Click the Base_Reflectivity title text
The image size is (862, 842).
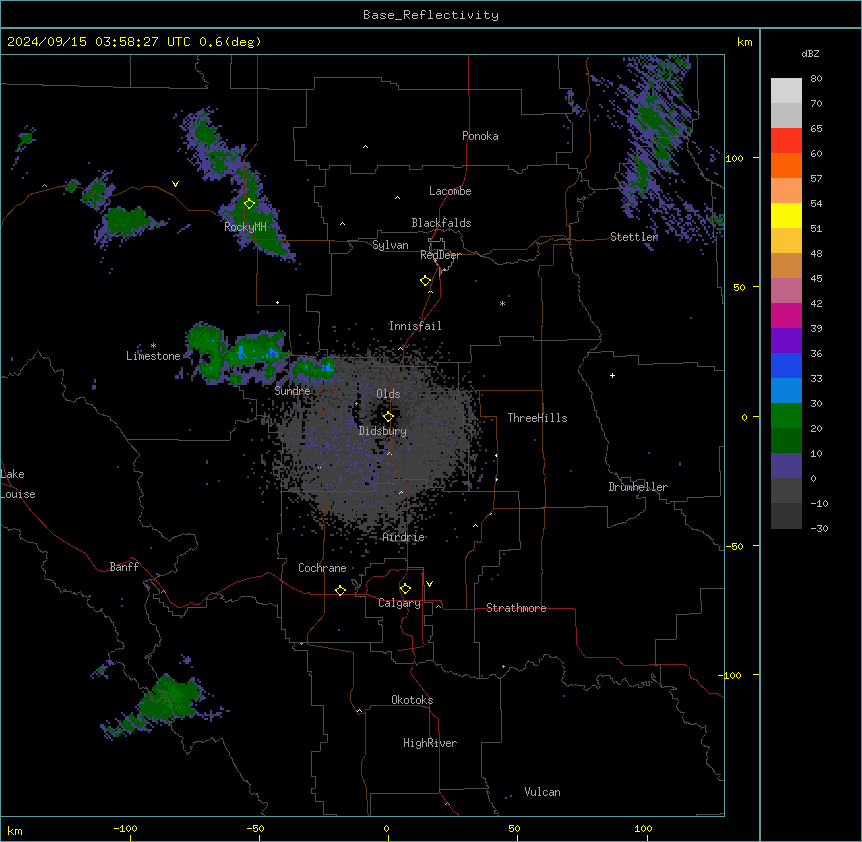tap(431, 15)
